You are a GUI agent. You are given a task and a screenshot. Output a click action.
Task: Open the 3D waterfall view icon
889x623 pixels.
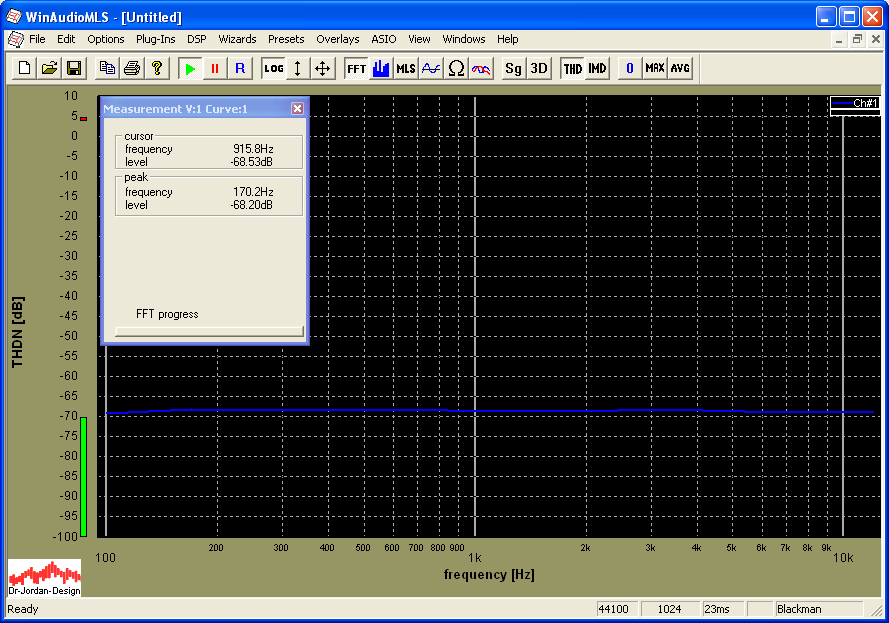coord(538,68)
